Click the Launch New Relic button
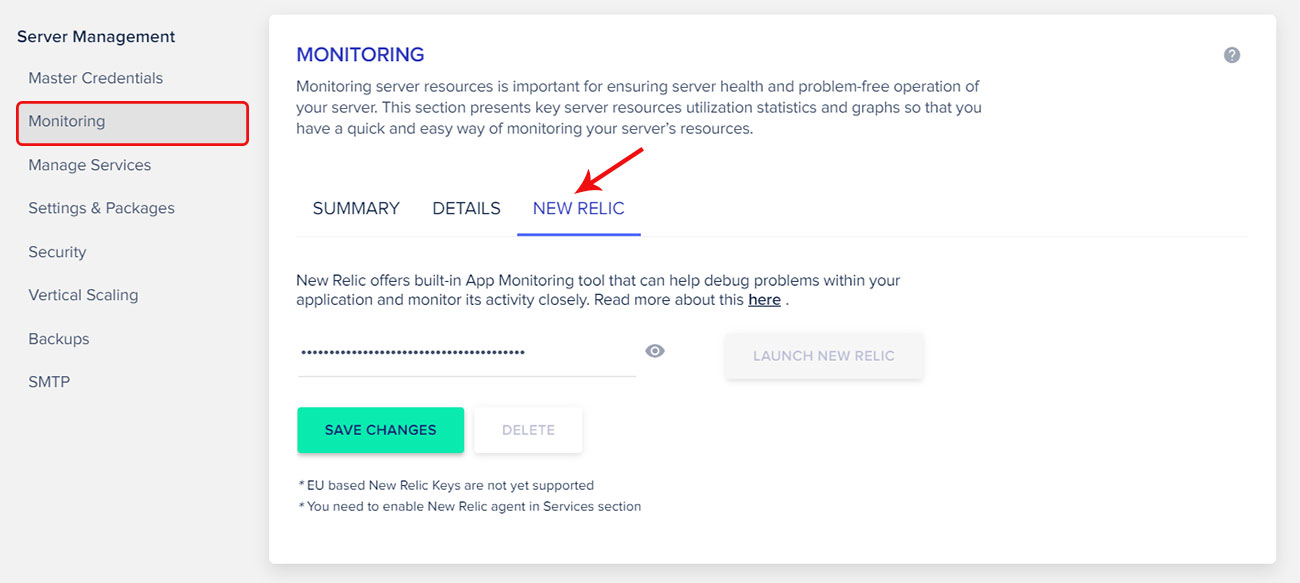 click(823, 355)
